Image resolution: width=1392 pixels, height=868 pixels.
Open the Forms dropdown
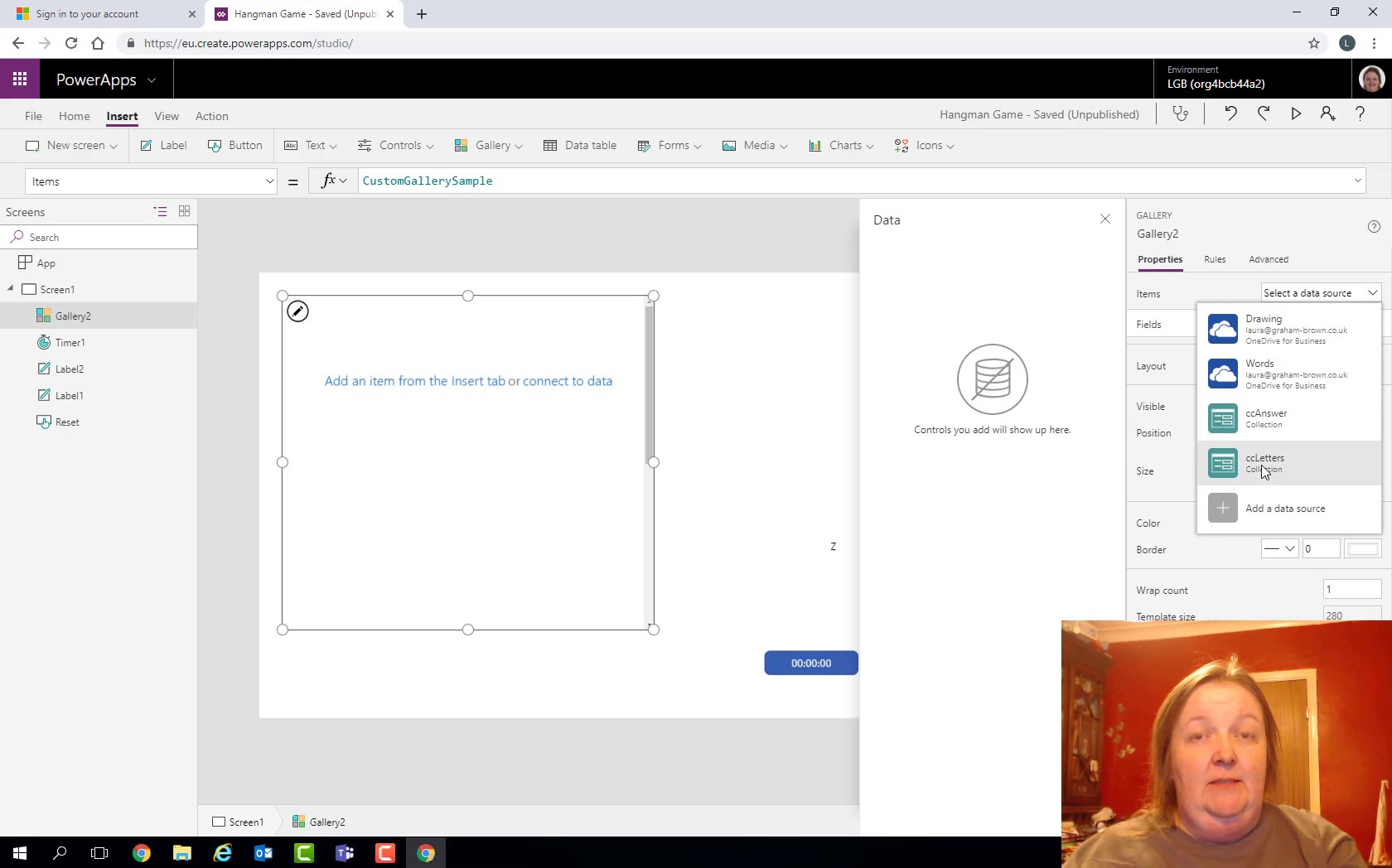pyautogui.click(x=669, y=145)
